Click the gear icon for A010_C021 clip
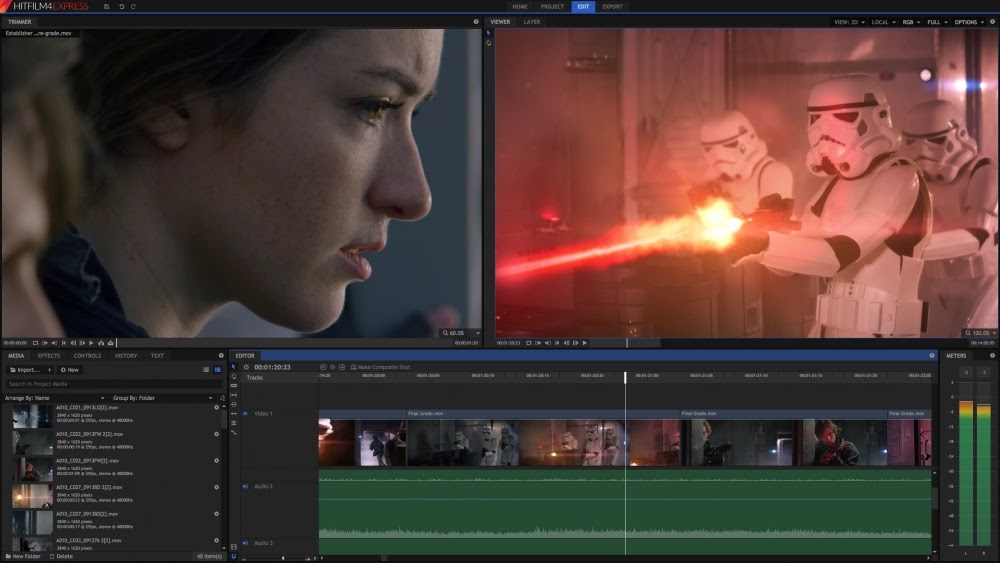 click(216, 407)
